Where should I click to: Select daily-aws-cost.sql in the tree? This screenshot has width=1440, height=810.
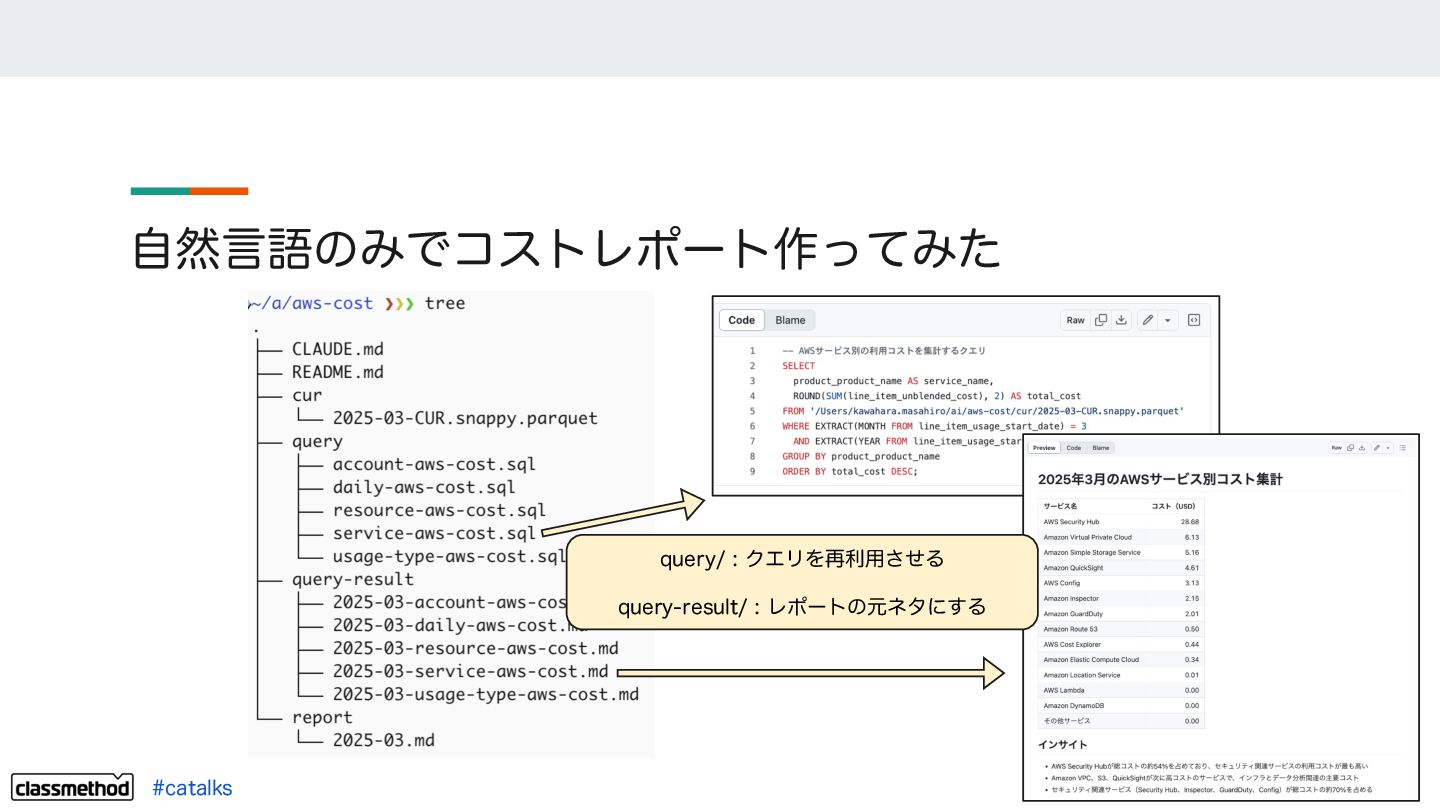[424, 487]
